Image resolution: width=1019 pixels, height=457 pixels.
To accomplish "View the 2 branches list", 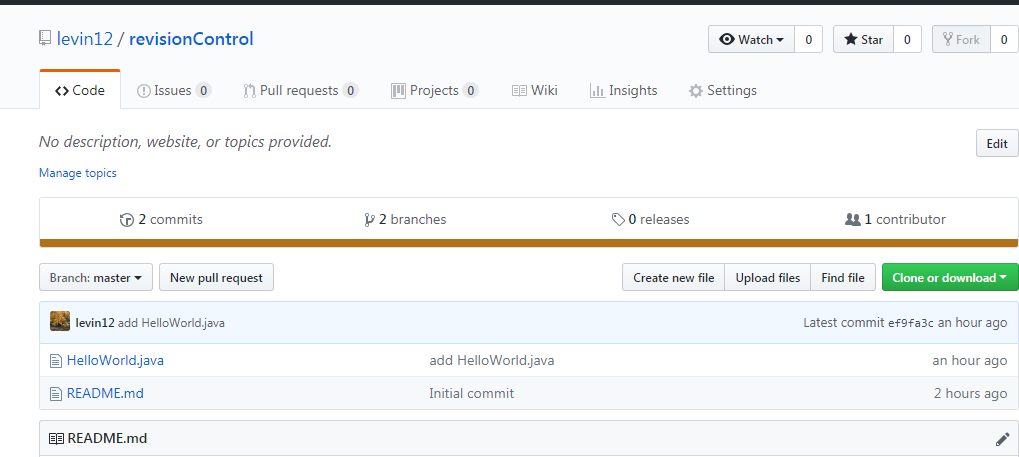I will click(406, 220).
